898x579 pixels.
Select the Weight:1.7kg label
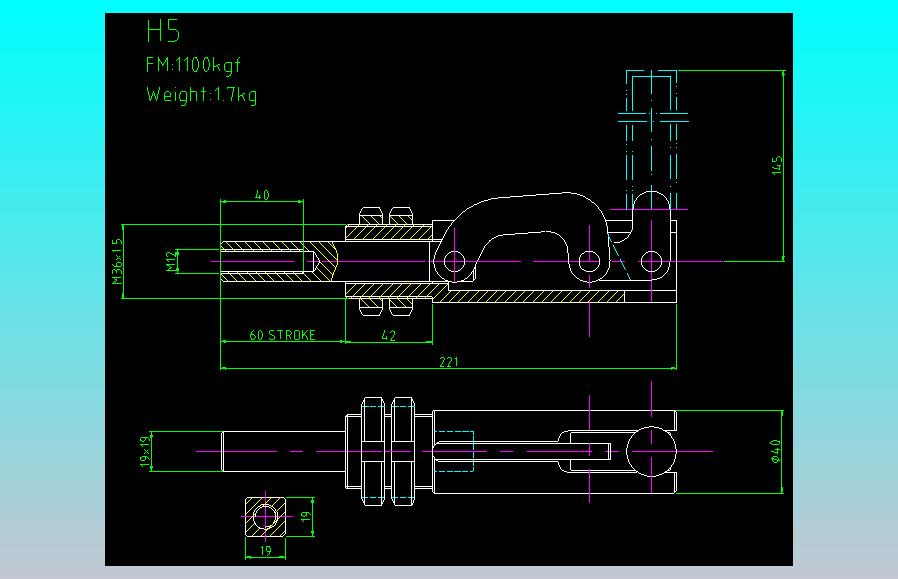pyautogui.click(x=202, y=94)
